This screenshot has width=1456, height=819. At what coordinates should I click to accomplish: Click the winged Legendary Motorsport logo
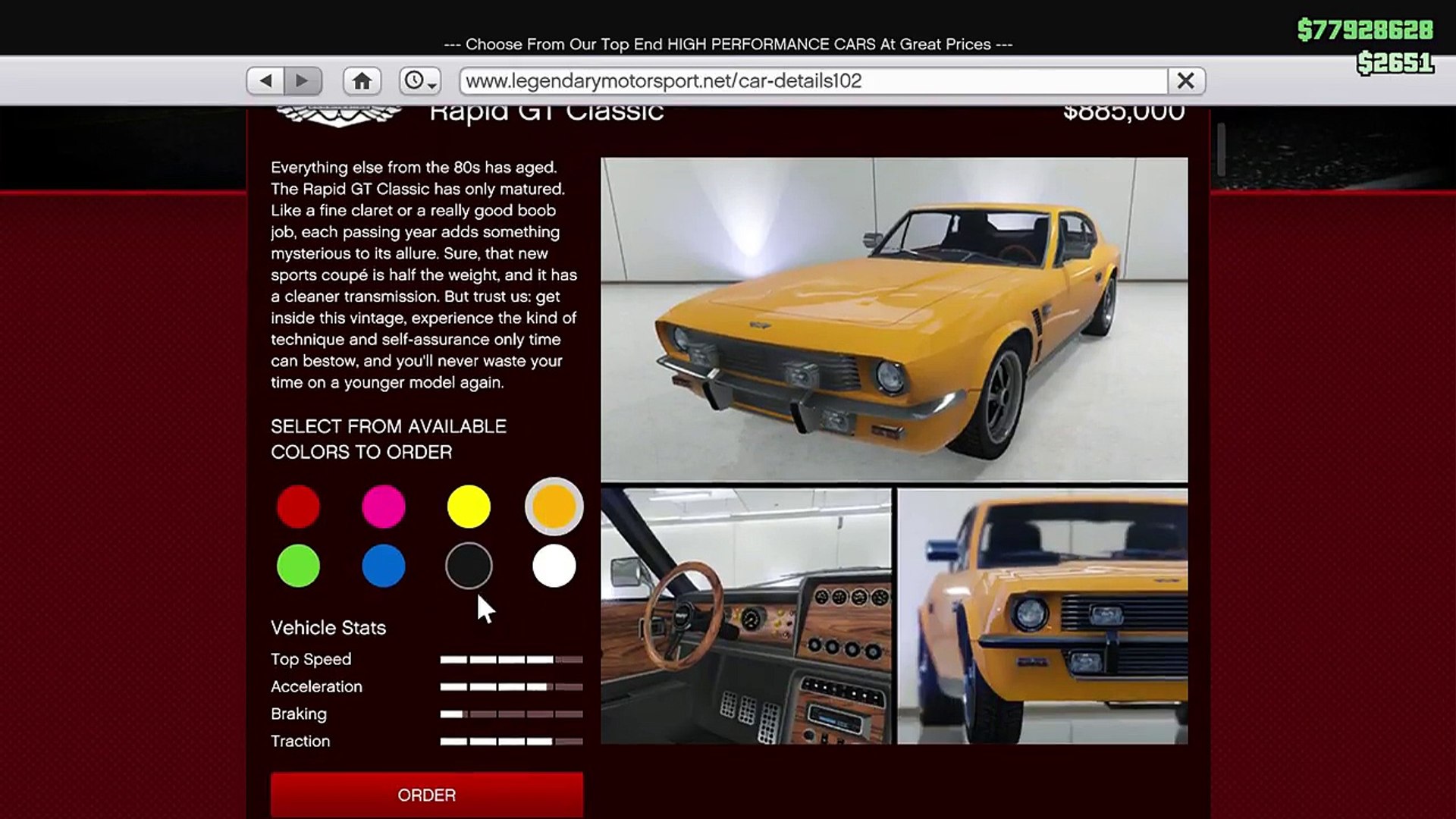(338, 116)
